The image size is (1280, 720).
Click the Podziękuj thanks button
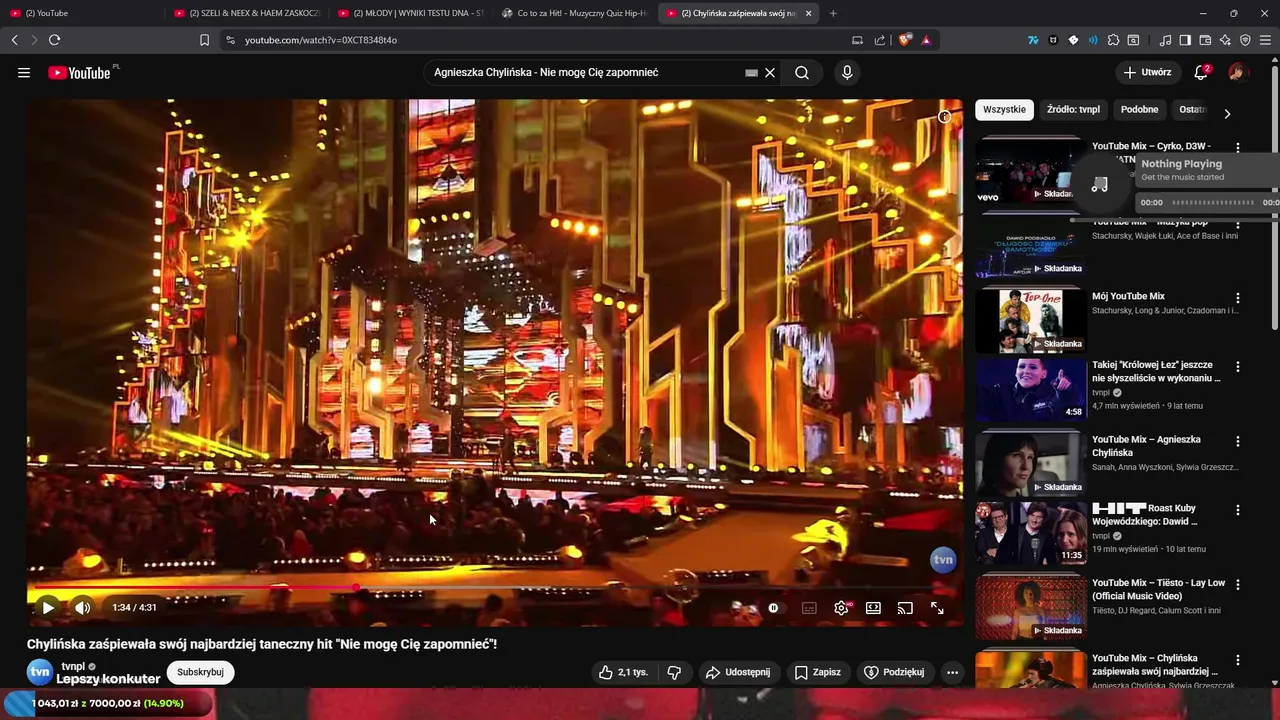click(x=894, y=672)
